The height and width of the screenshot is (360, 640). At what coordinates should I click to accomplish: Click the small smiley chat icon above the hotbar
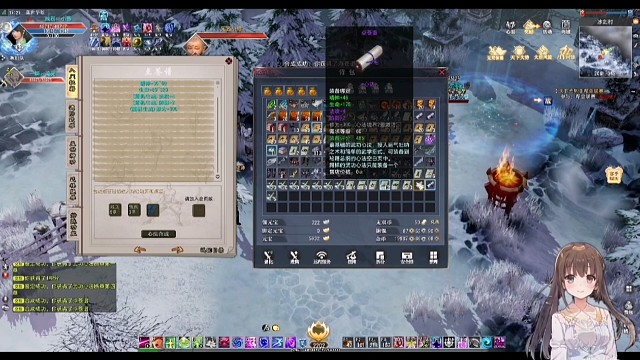click(276, 328)
